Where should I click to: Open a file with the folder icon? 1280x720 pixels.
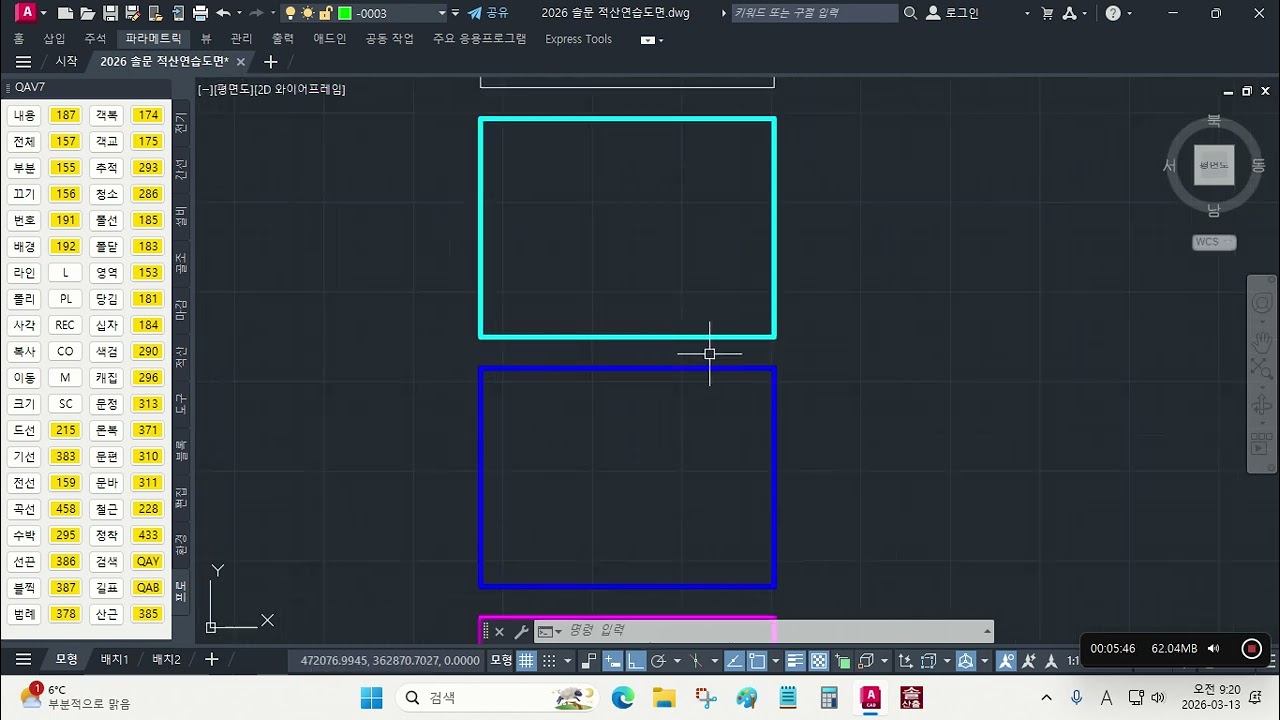(x=88, y=13)
